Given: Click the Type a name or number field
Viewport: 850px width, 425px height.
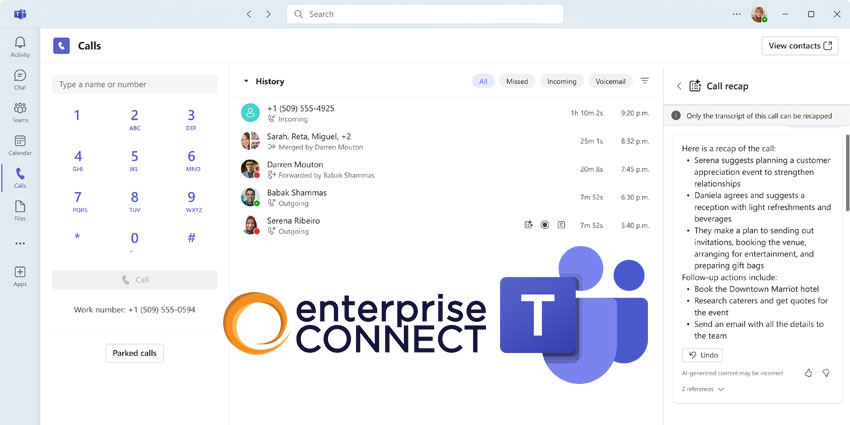Looking at the screenshot, I should tap(134, 85).
